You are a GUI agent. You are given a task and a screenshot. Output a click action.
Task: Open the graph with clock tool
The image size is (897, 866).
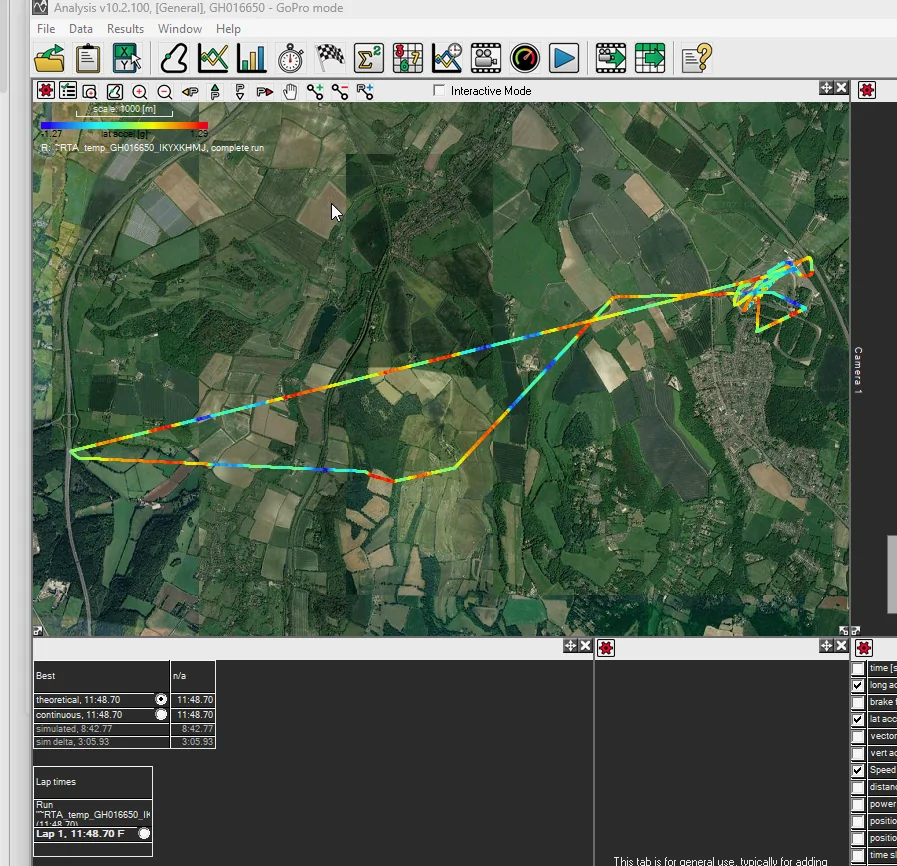point(447,58)
